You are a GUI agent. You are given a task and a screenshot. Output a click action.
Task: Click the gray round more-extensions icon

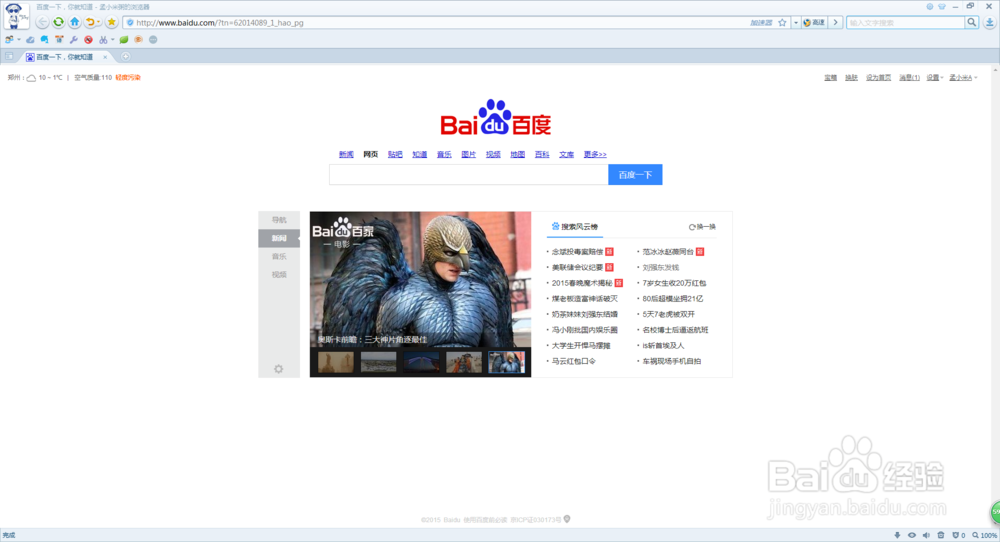click(x=153, y=40)
